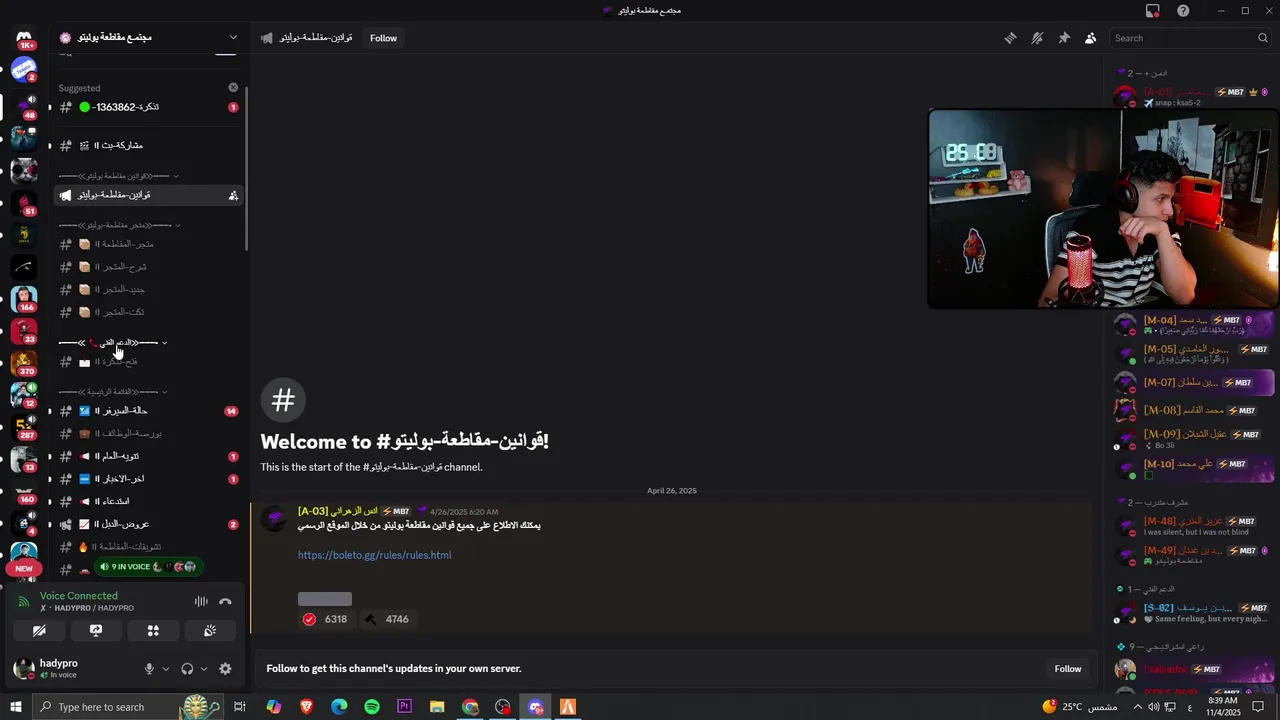Open the Help question mark icon
The width and height of the screenshot is (1280, 720).
tap(1184, 11)
